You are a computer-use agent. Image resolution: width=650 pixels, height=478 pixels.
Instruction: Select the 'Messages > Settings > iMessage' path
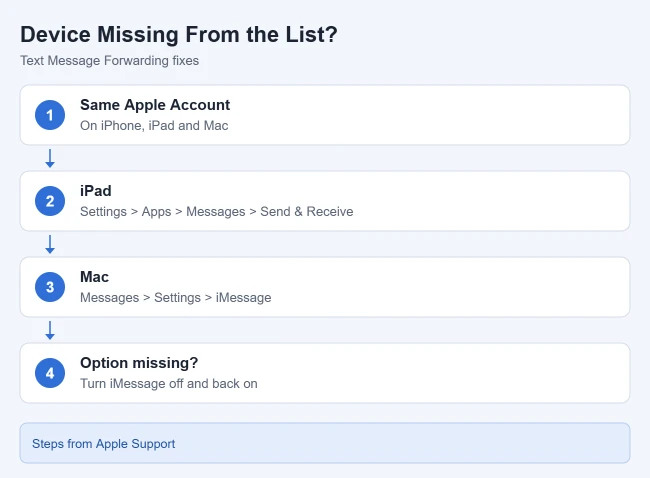tap(176, 298)
